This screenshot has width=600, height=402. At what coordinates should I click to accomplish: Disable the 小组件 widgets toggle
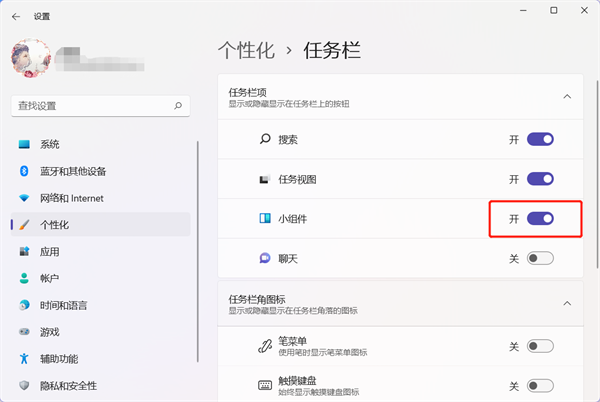(x=540, y=218)
